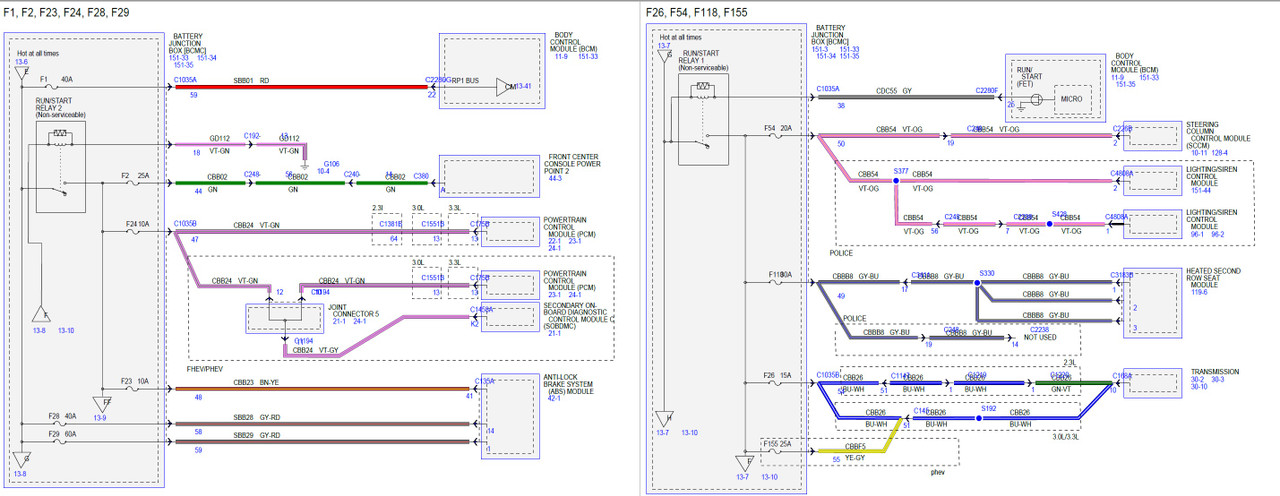The width and height of the screenshot is (1280, 496).
Task: Select connector label C3183B
Action: click(1123, 274)
